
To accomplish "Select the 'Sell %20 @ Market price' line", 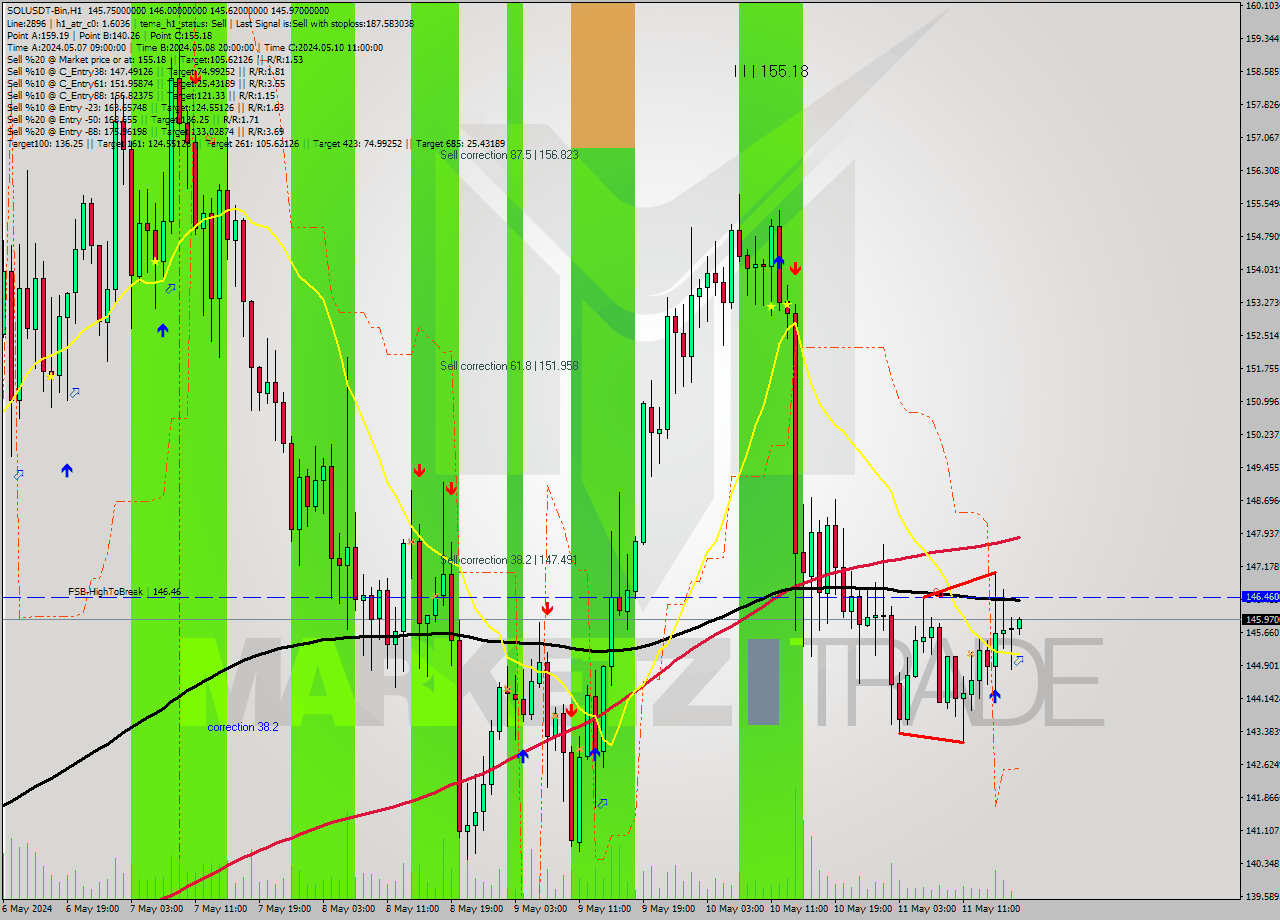I will point(155,59).
